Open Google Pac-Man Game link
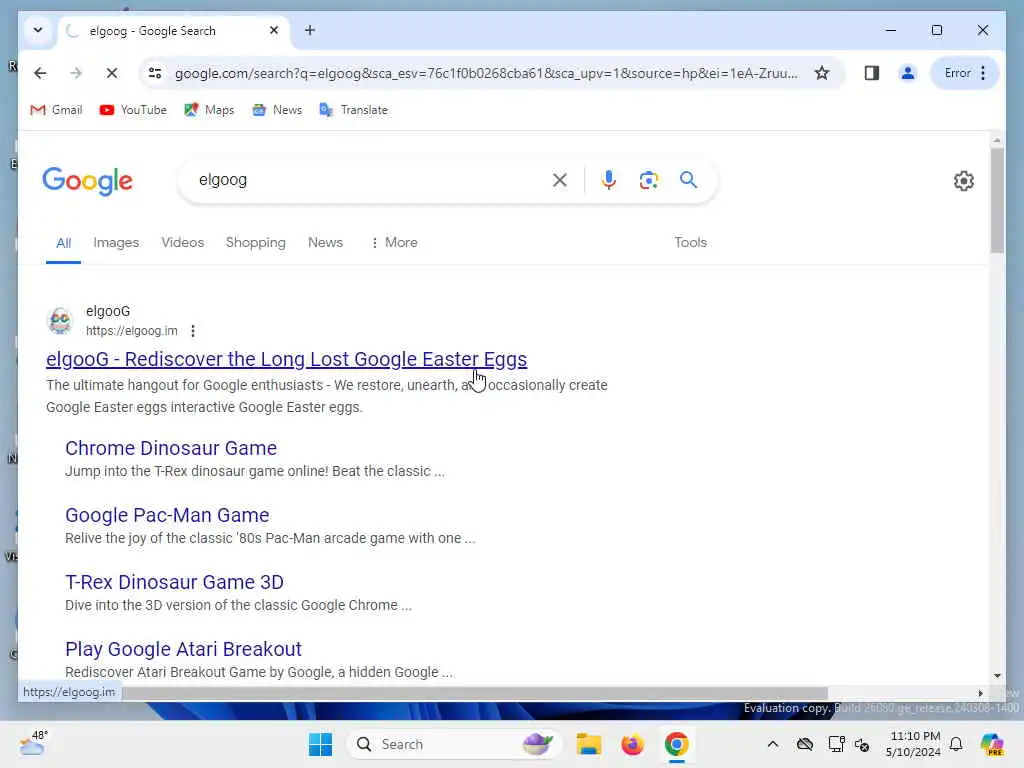Viewport: 1024px width, 768px height. coord(167,515)
